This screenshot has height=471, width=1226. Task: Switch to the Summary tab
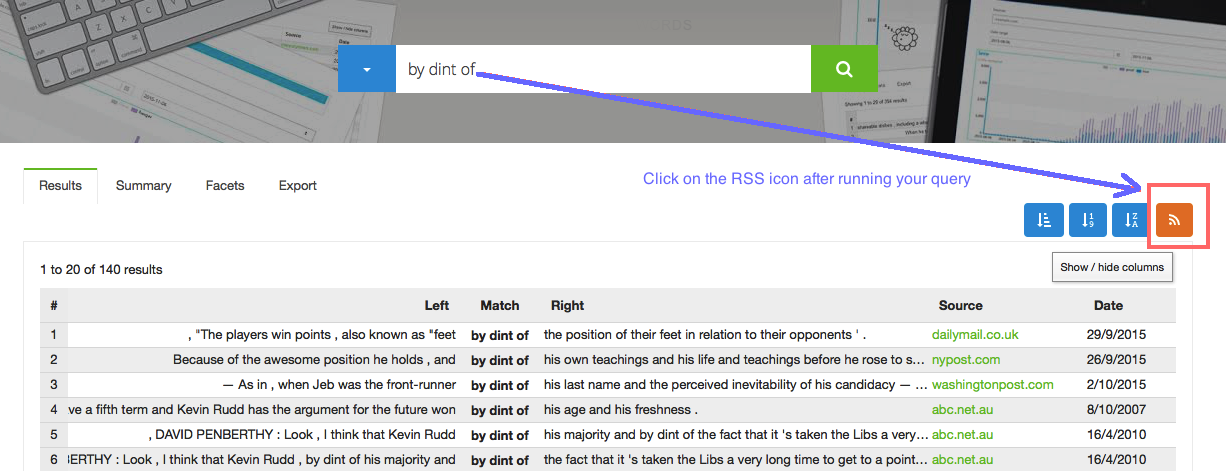(x=143, y=185)
